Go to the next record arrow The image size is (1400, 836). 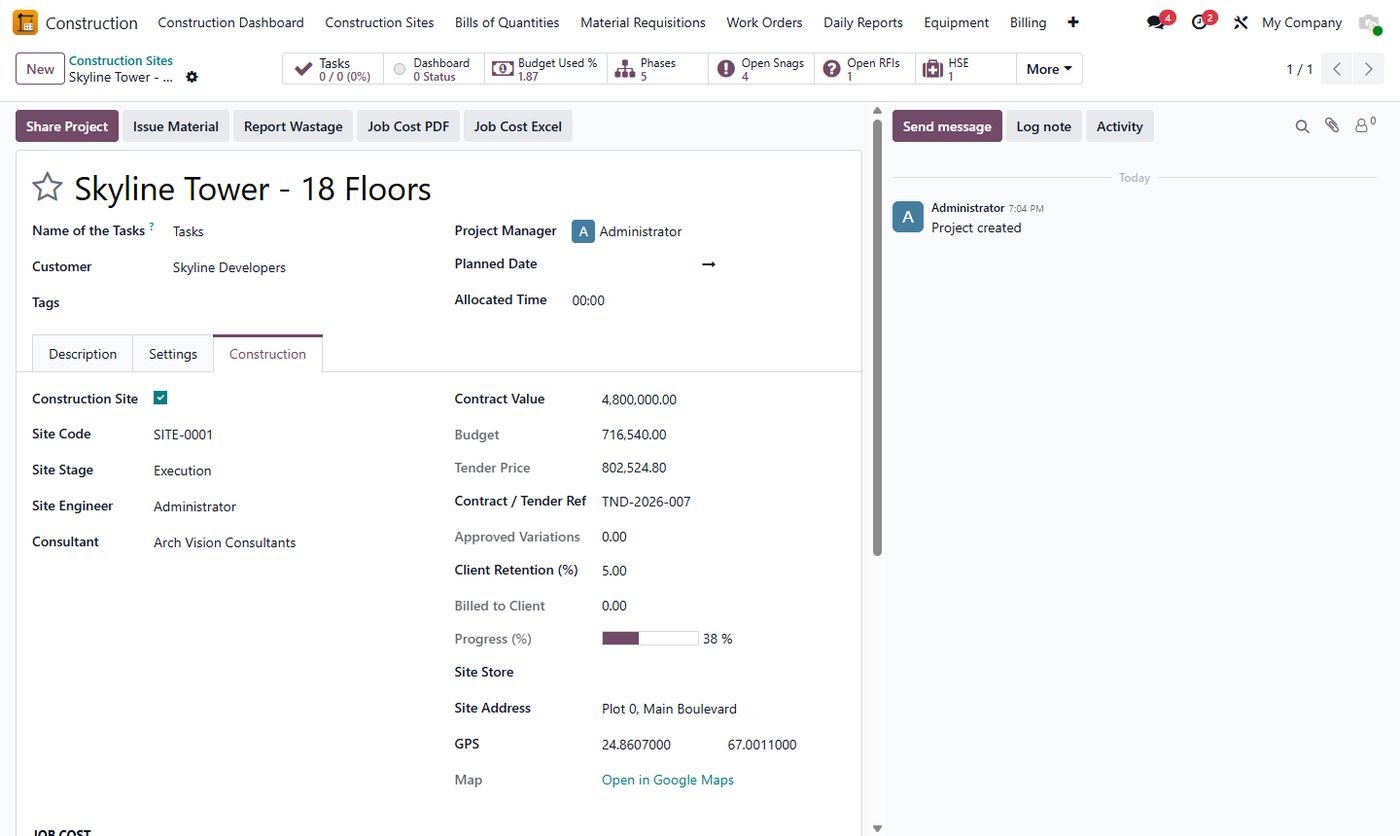pyautogui.click(x=1369, y=69)
